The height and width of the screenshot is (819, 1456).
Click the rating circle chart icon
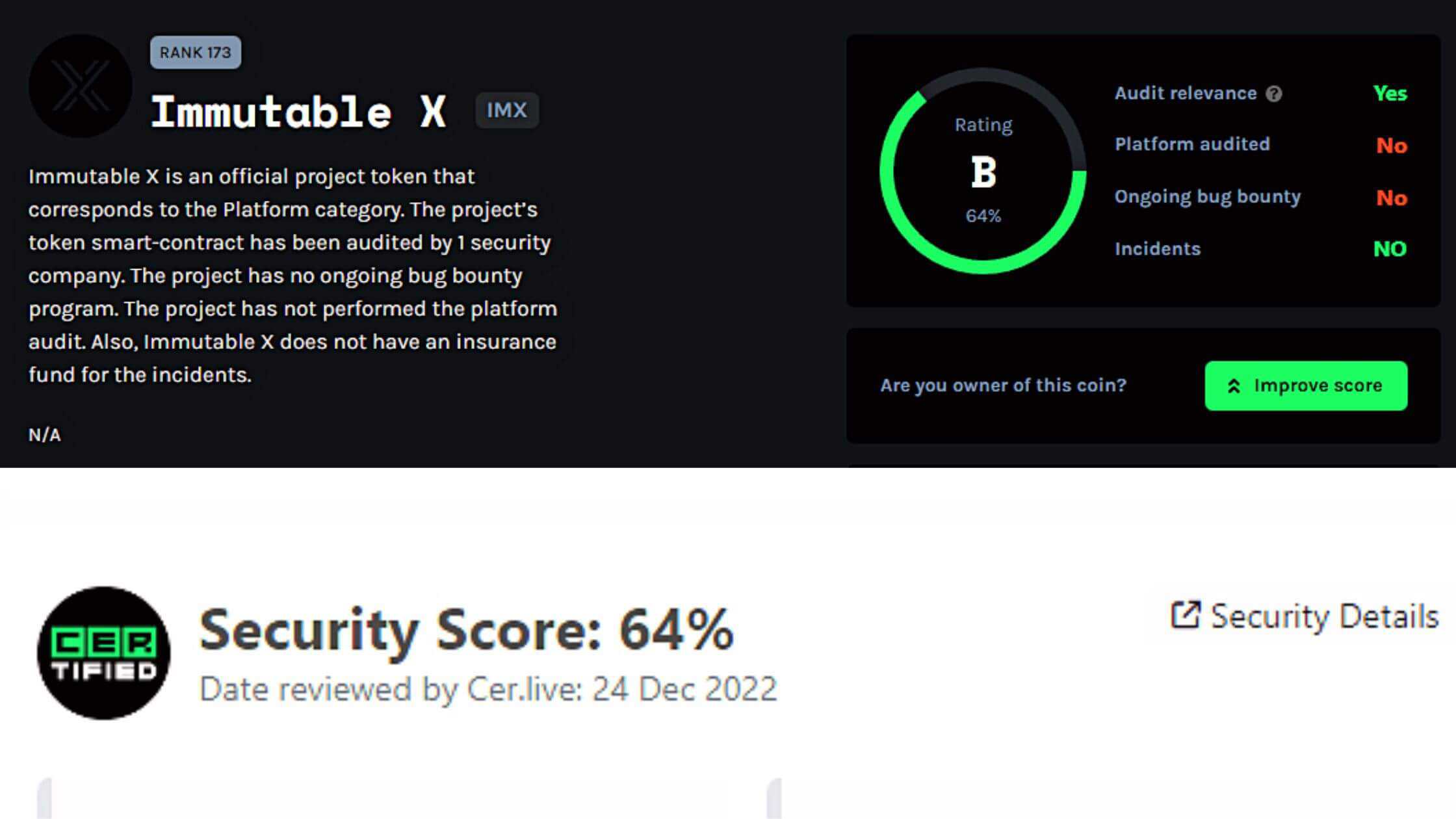point(983,170)
